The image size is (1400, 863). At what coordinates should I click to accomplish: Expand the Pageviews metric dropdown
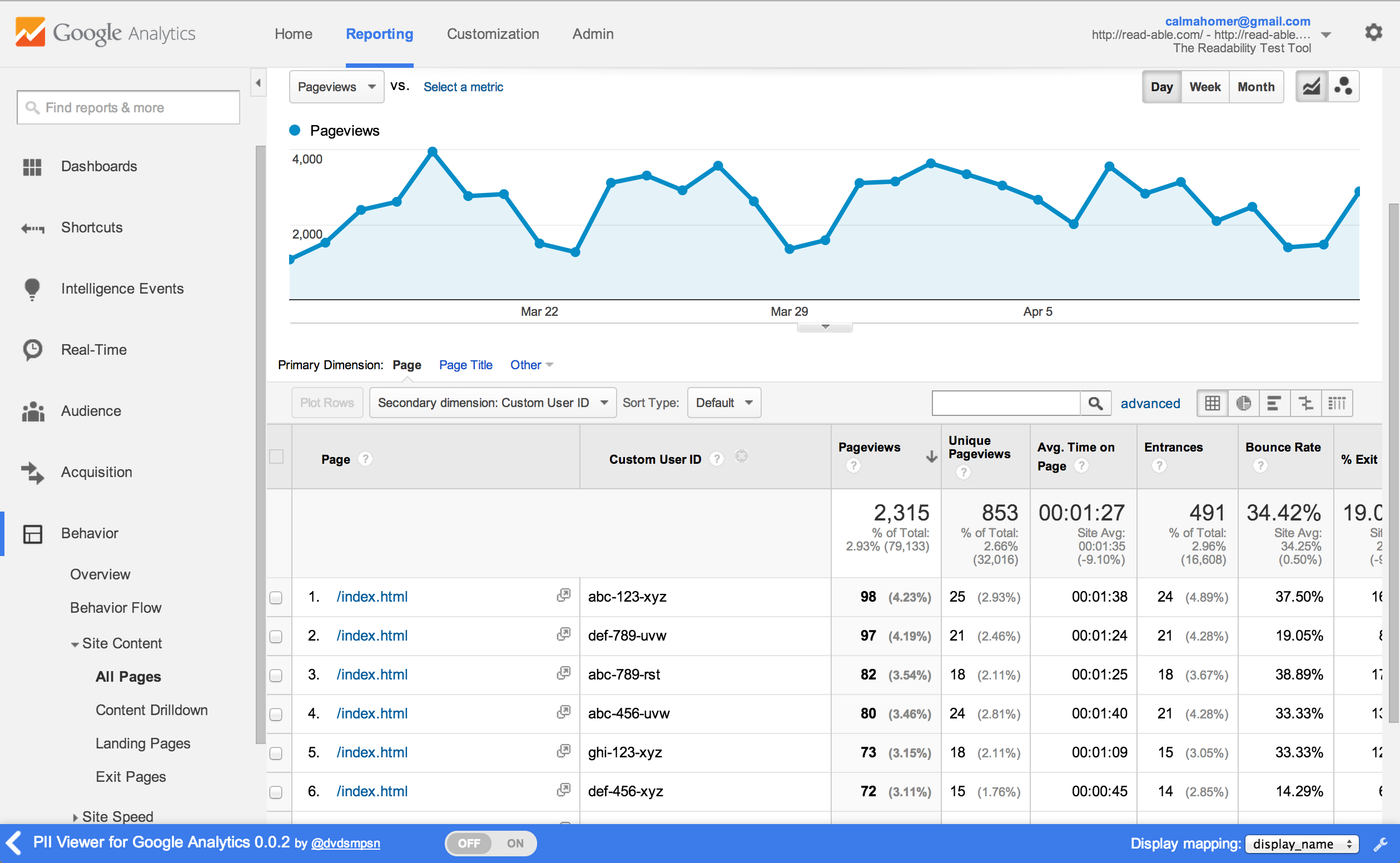335,88
